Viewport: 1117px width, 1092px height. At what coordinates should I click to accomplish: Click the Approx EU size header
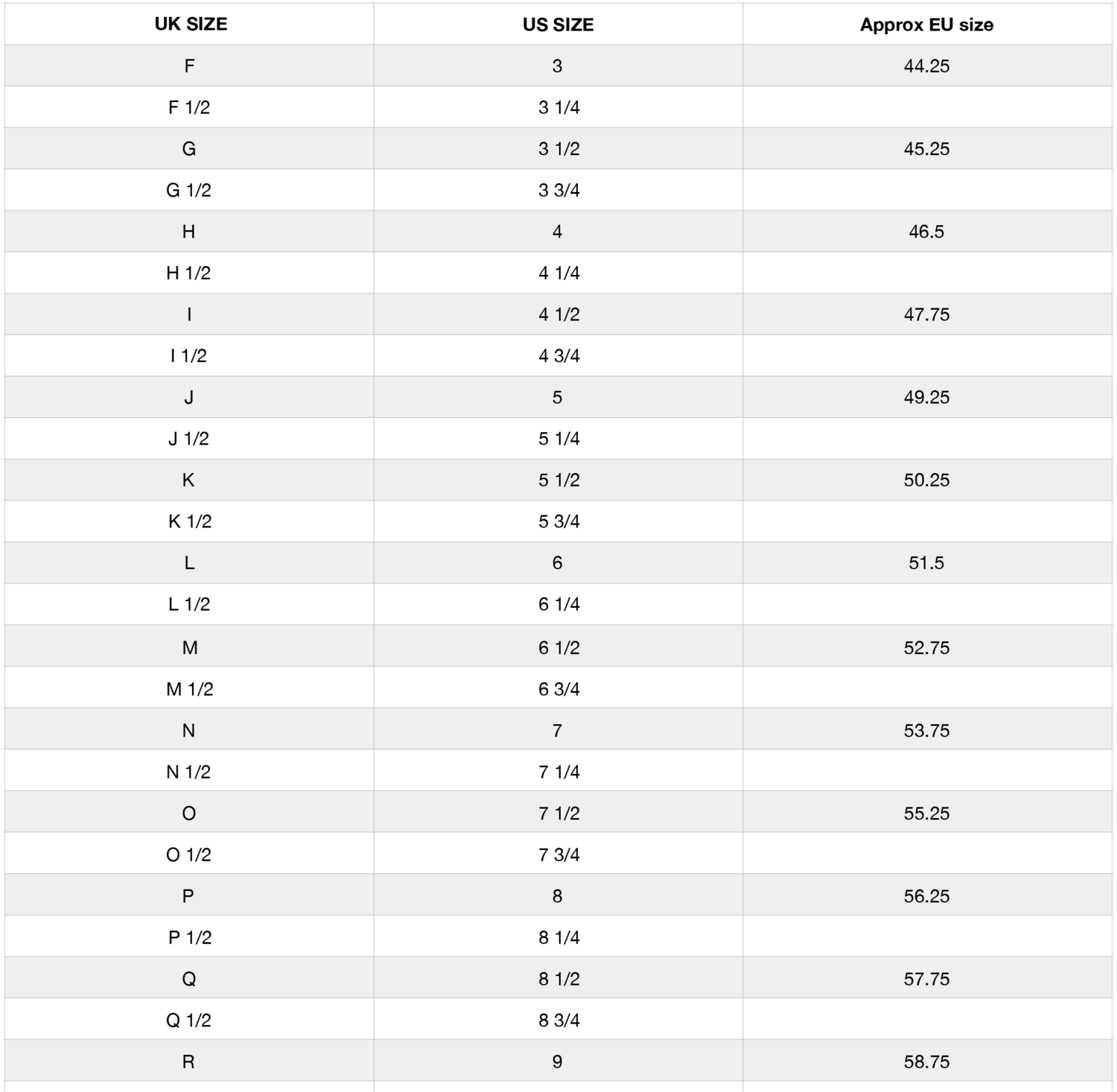pyautogui.click(x=926, y=25)
